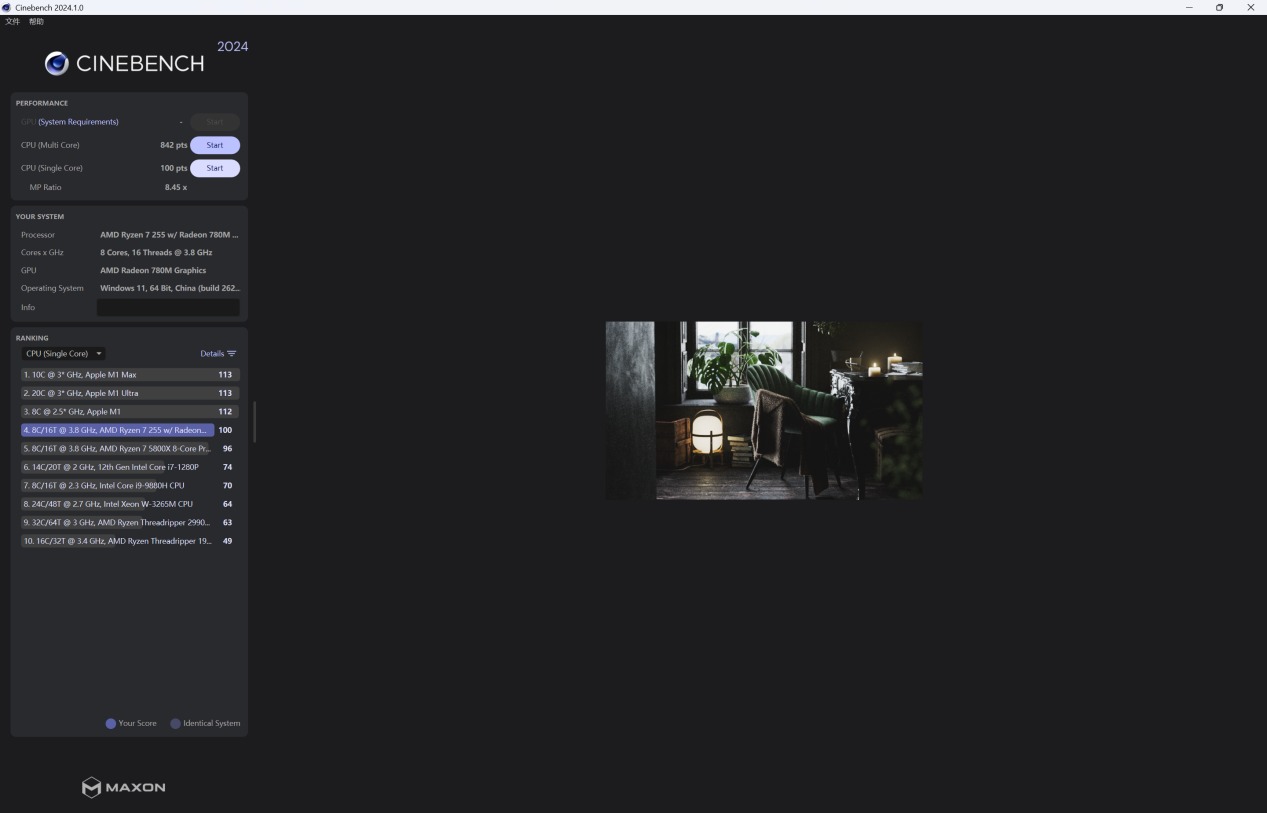Click the ranking panel scrollbar handle

click(x=254, y=422)
